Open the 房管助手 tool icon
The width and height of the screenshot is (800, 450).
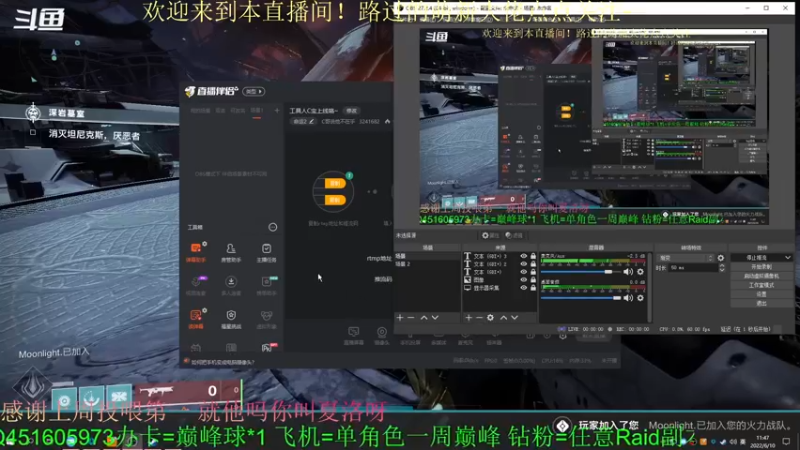coord(231,252)
